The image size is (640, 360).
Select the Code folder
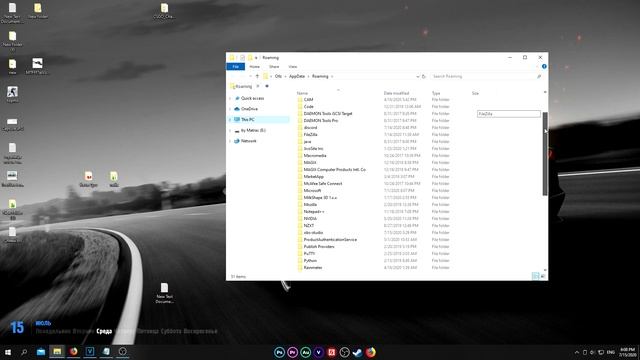(309, 107)
